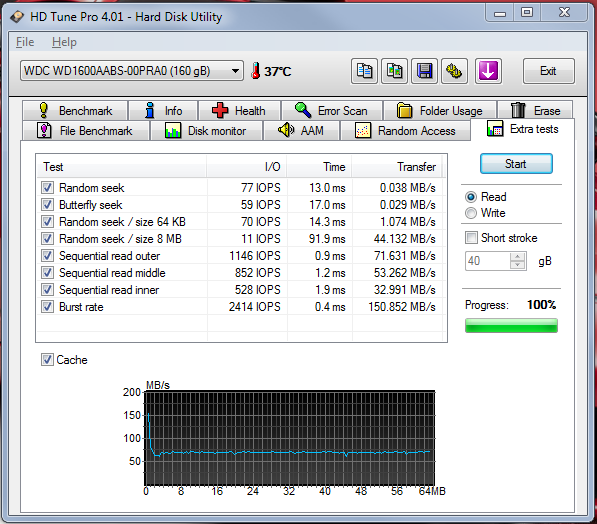Toggle Random seek / size 64 KB checkbox
The width and height of the screenshot is (597, 524).
(47, 222)
